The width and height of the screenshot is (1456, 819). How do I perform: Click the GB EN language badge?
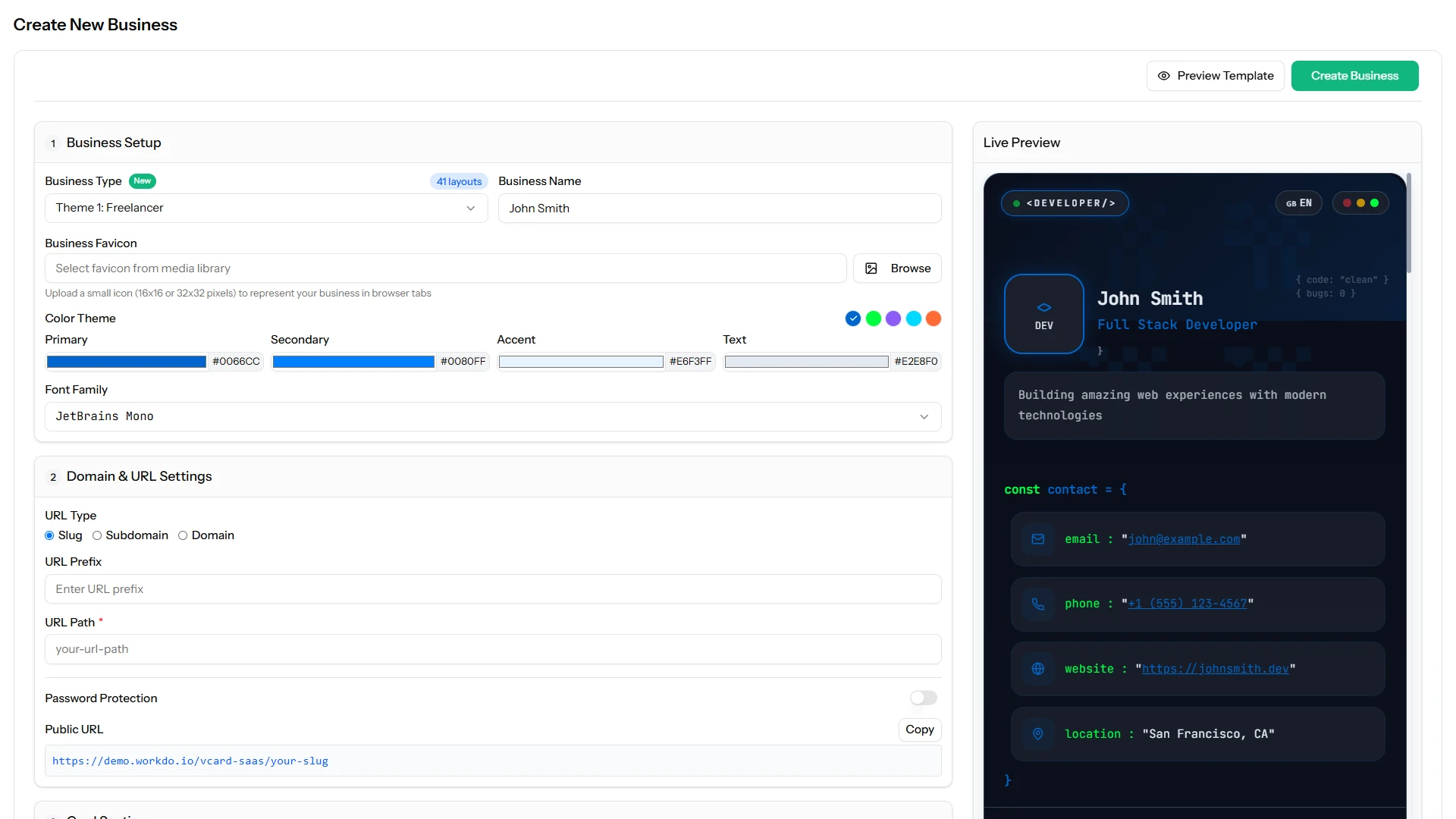1299,203
